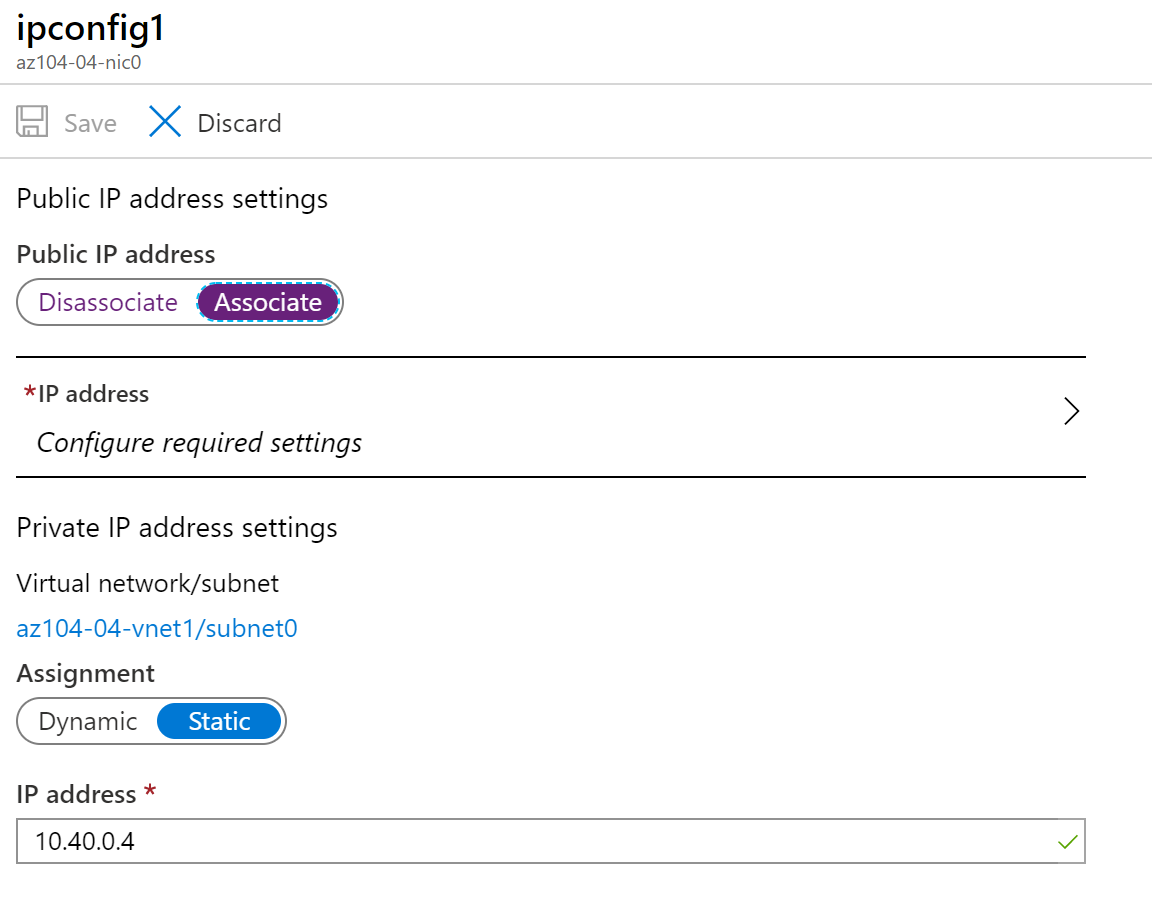
Task: Open the az104-04-vnet1/subnet0 link
Action: (157, 628)
